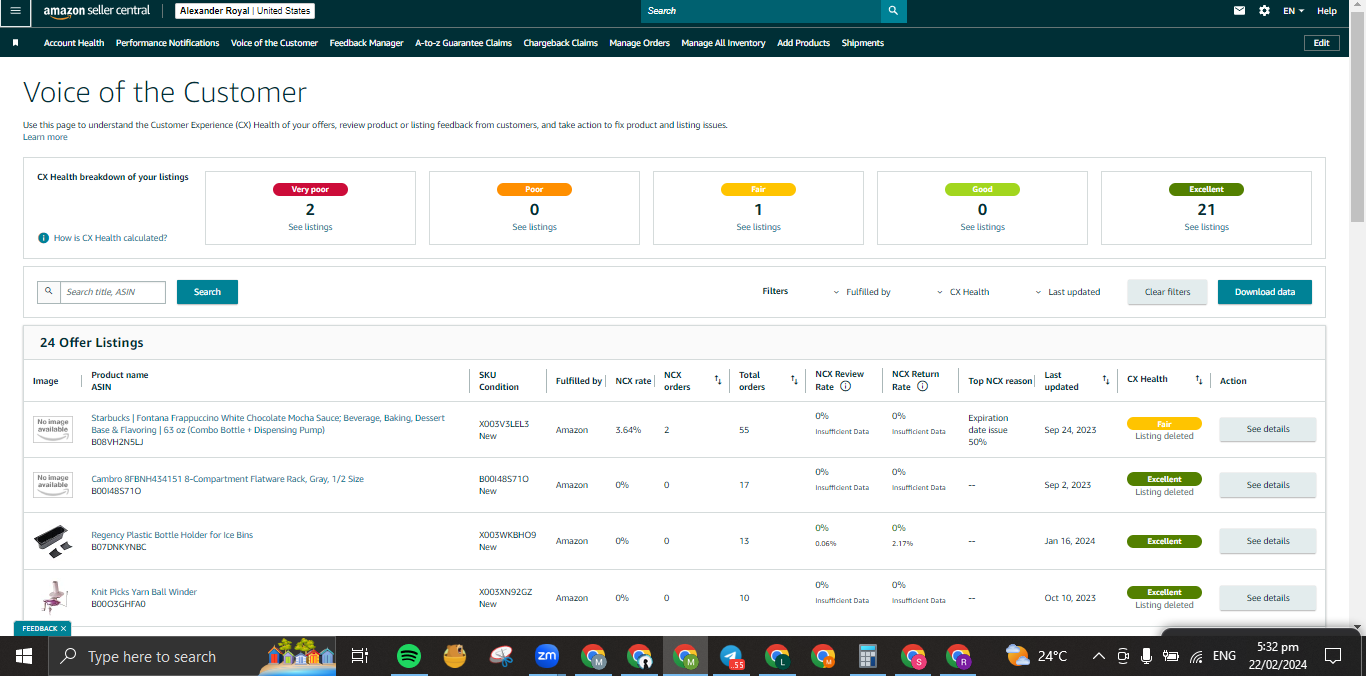Sort by NCX orders column
The width and height of the screenshot is (1366, 676).
click(x=718, y=380)
